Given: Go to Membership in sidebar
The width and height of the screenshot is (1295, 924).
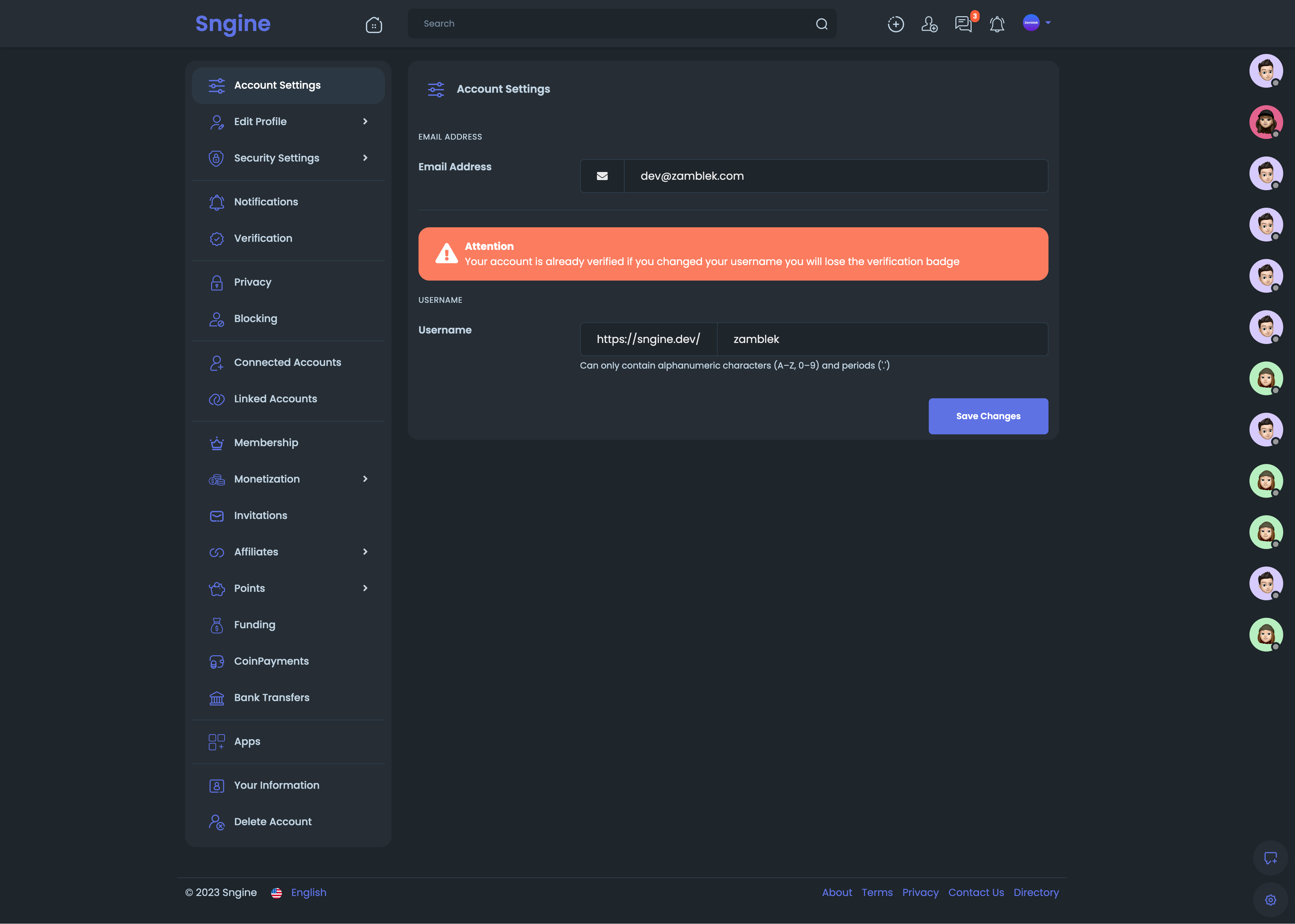Looking at the screenshot, I should point(266,442).
